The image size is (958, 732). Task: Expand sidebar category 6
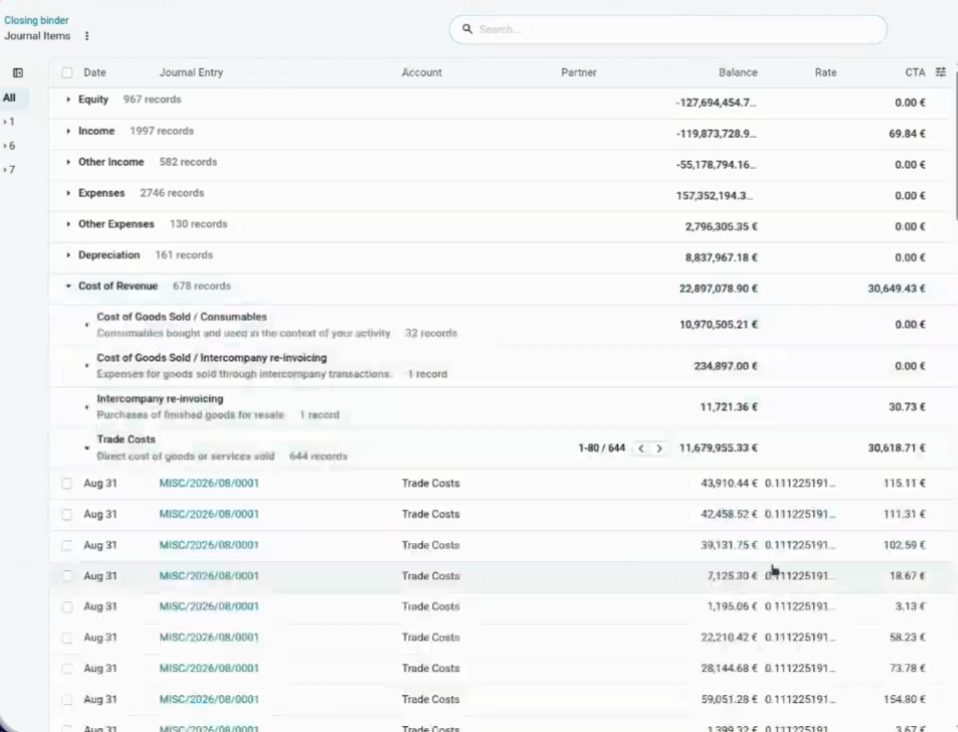[x=9, y=145]
